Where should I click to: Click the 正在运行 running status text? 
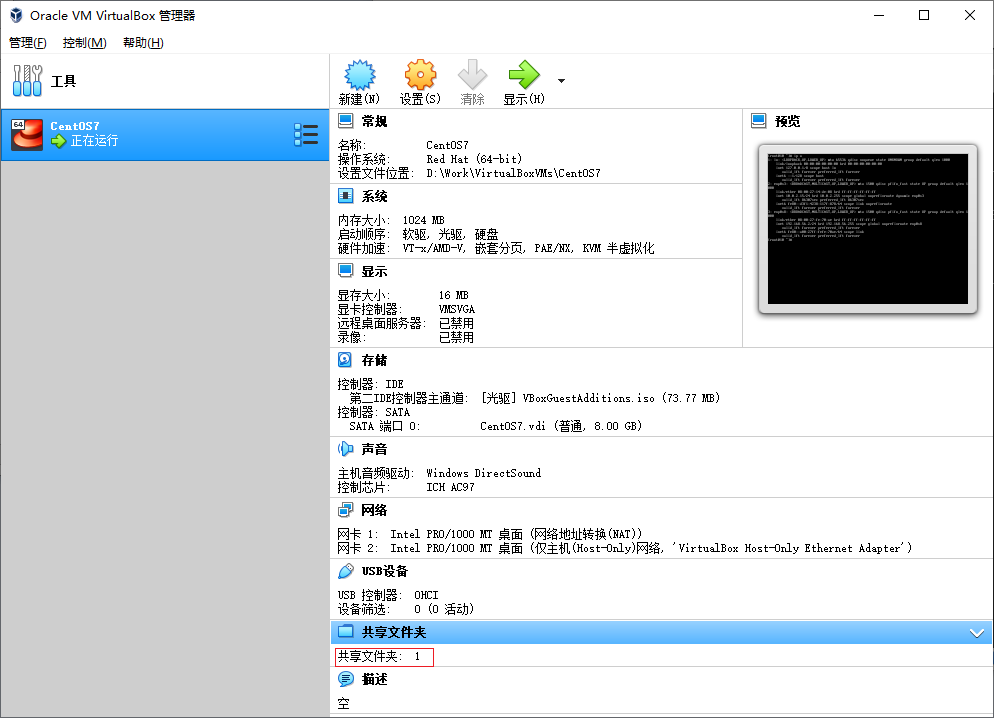94,141
